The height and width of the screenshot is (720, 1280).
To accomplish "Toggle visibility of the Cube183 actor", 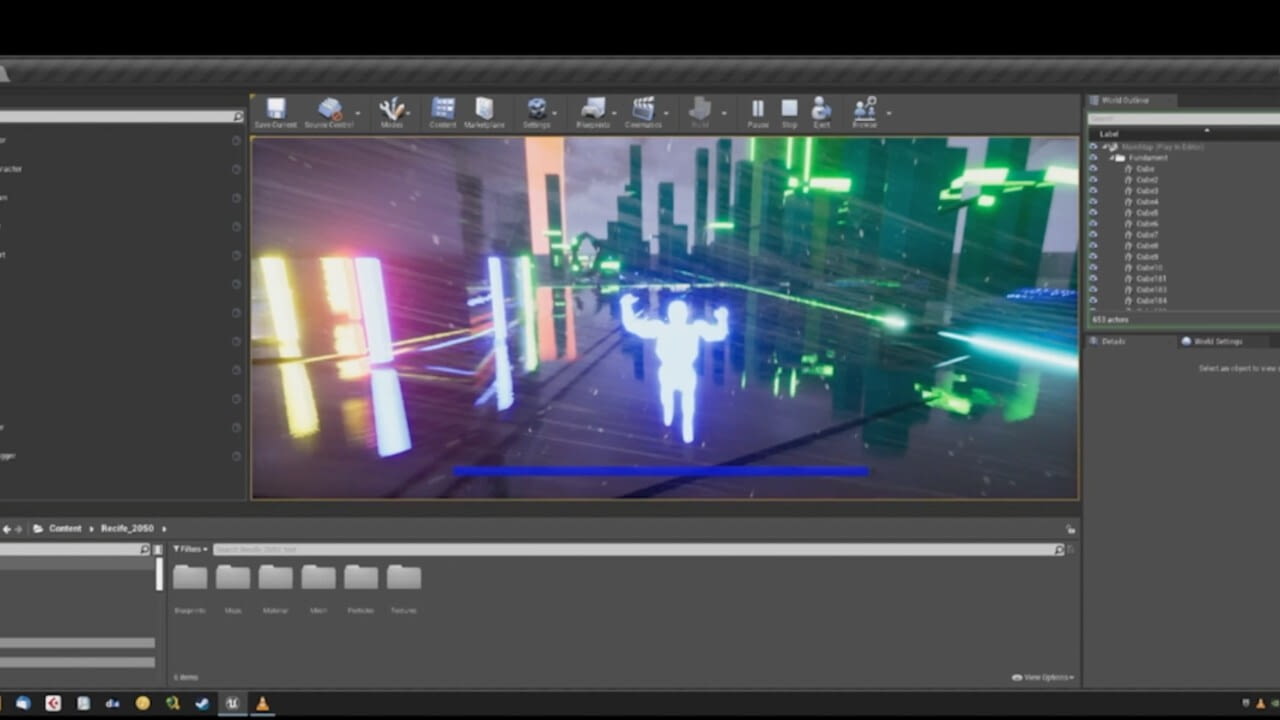I will 1093,290.
